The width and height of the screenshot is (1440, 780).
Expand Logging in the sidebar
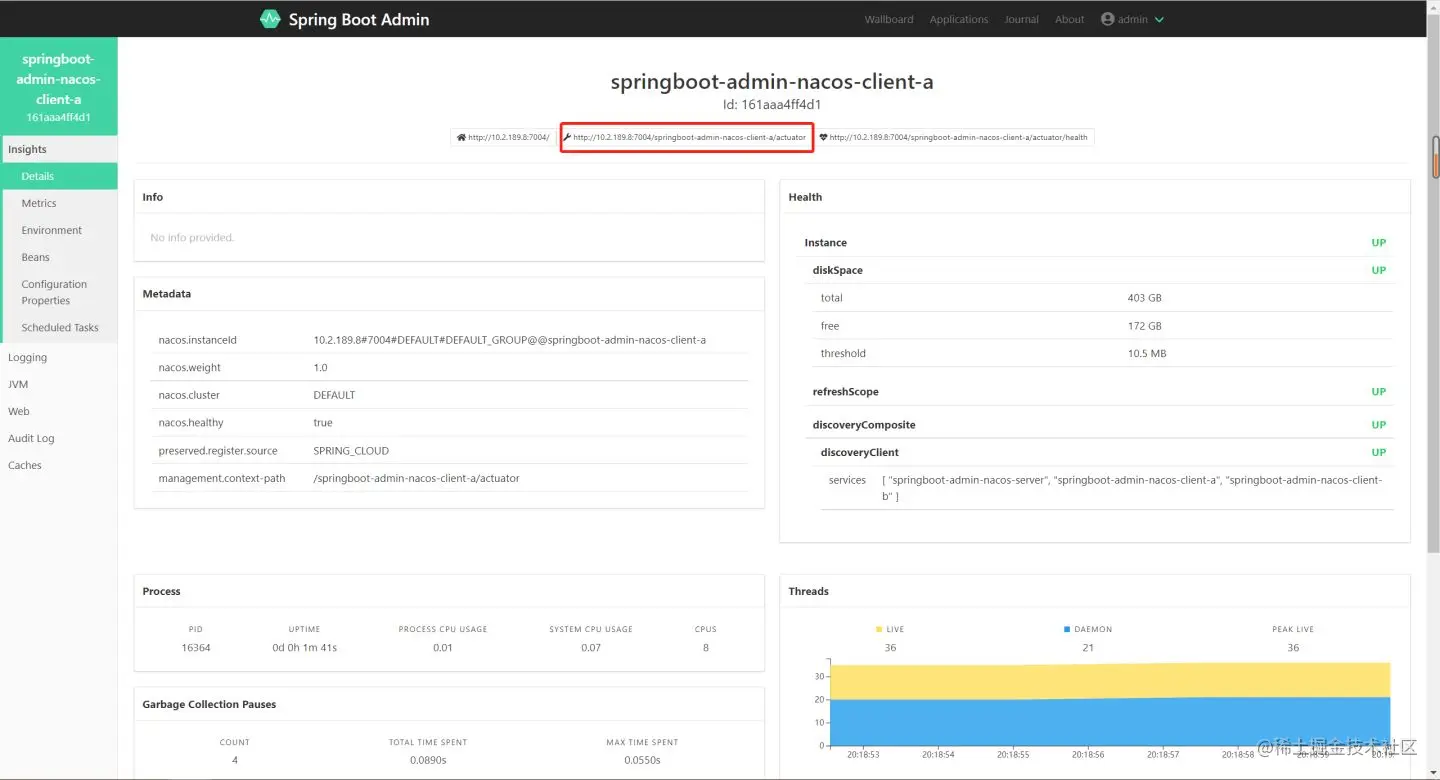[59, 357]
